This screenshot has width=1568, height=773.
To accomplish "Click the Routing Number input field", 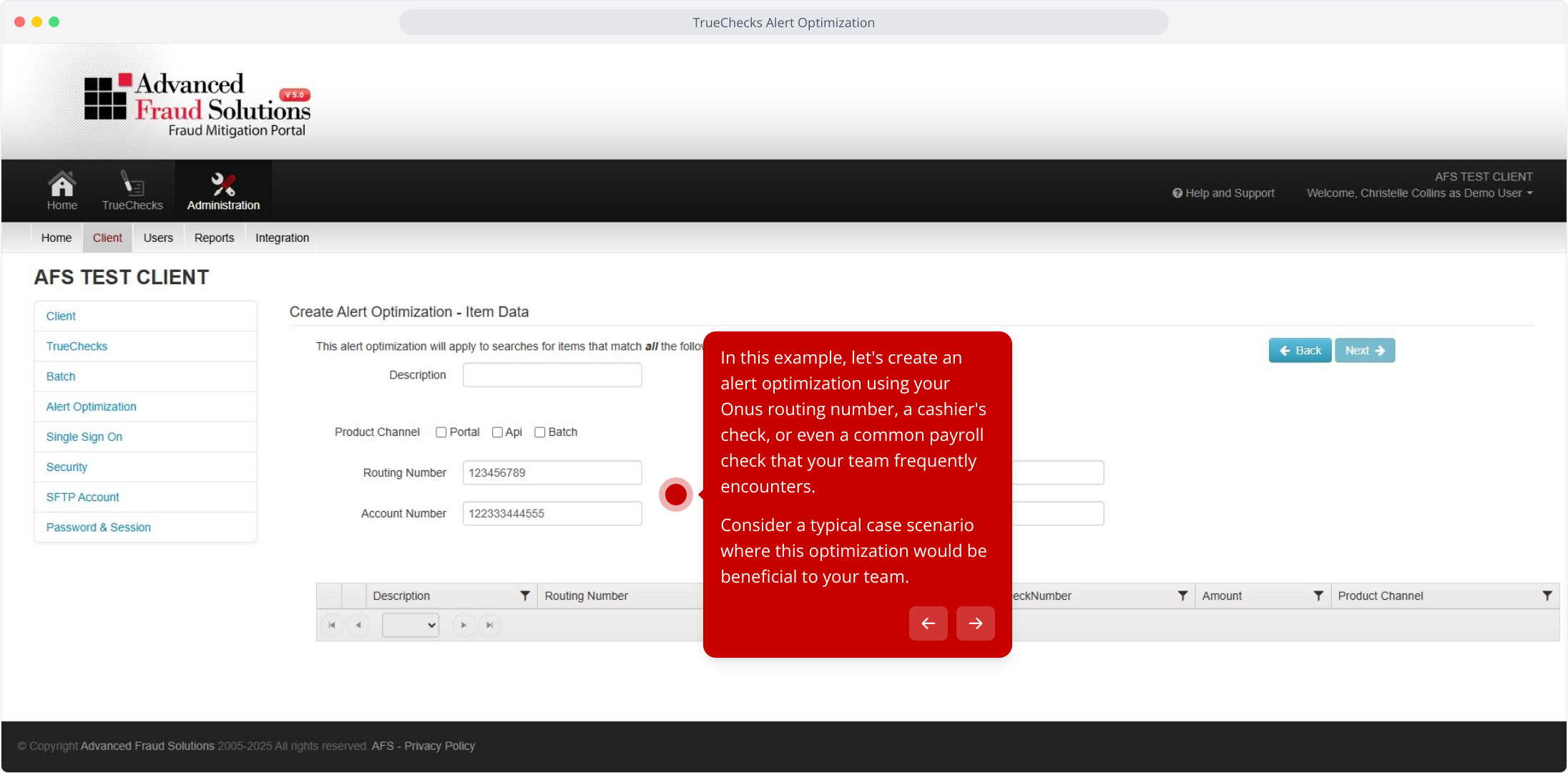I will (x=552, y=473).
